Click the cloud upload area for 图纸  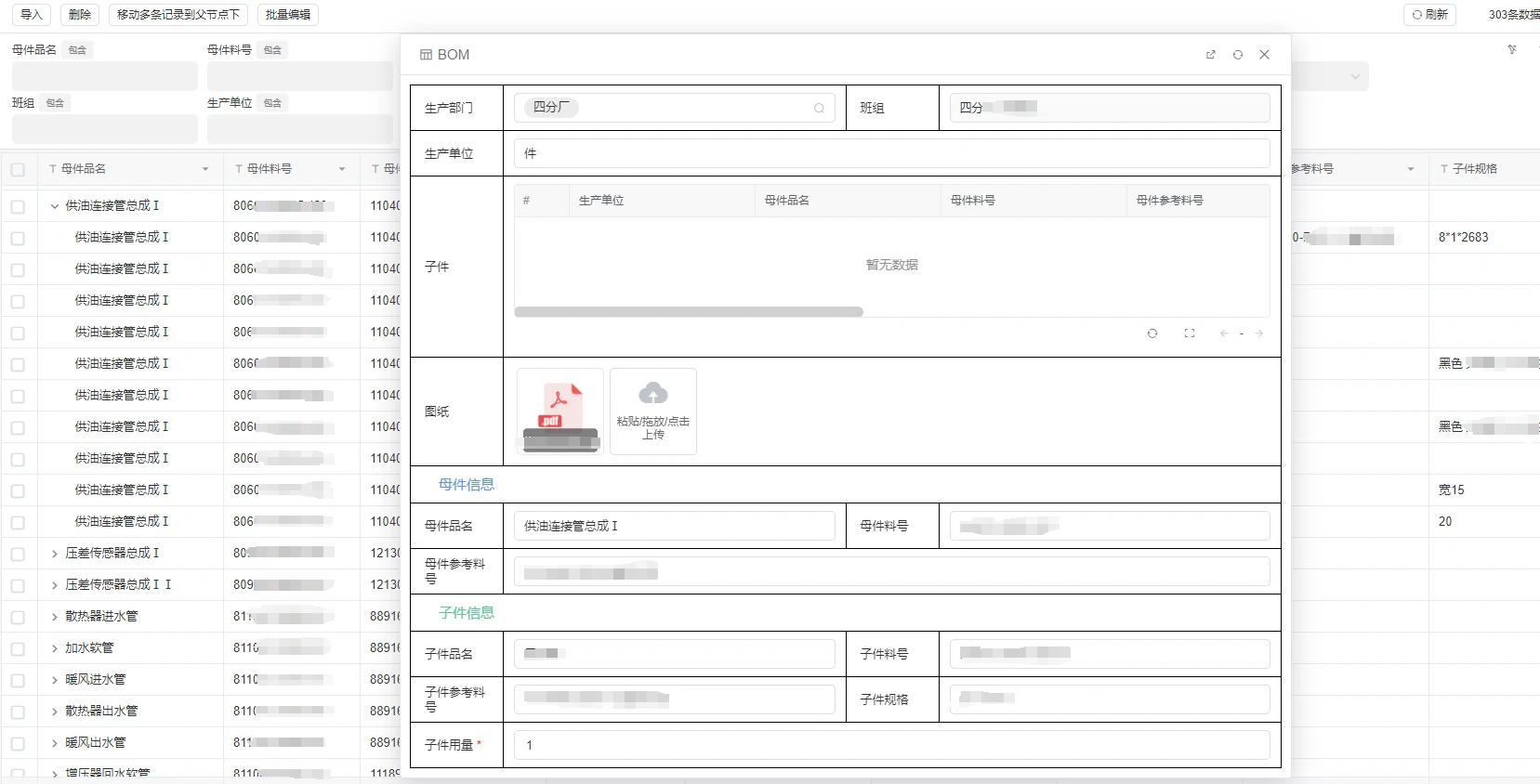[x=653, y=411]
